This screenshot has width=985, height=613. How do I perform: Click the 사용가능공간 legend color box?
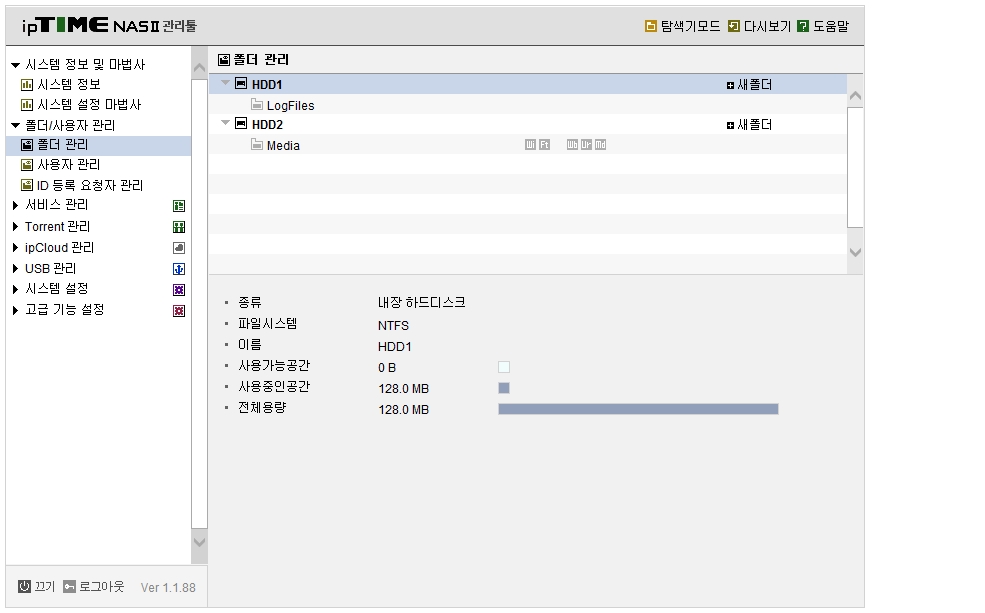click(x=504, y=367)
